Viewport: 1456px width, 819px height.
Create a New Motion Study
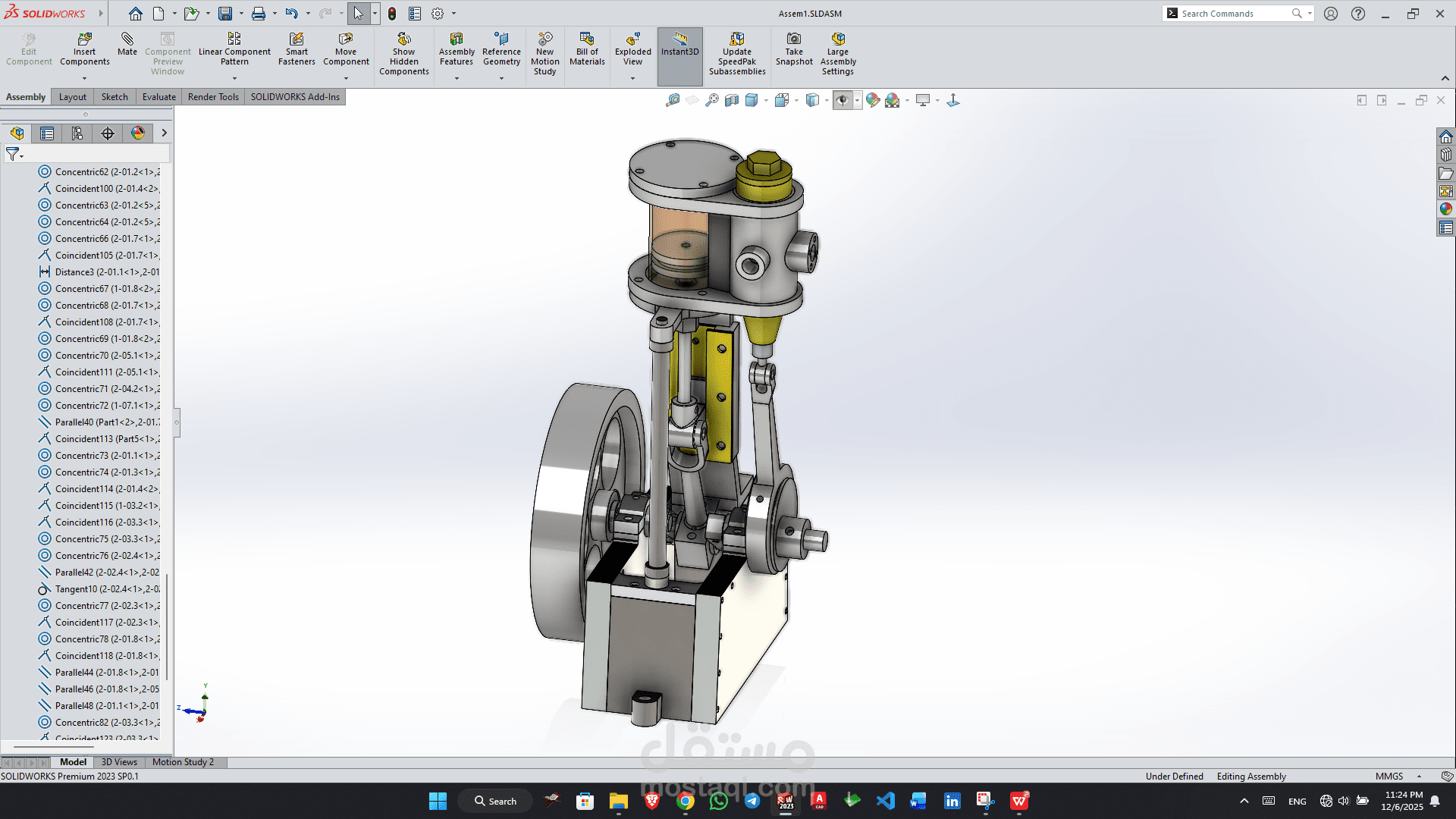click(544, 54)
